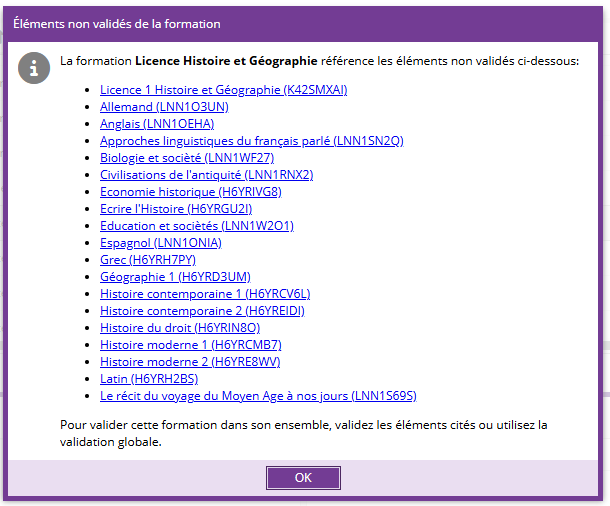
Task: Open the Géographie 1 link
Action: click(175, 277)
